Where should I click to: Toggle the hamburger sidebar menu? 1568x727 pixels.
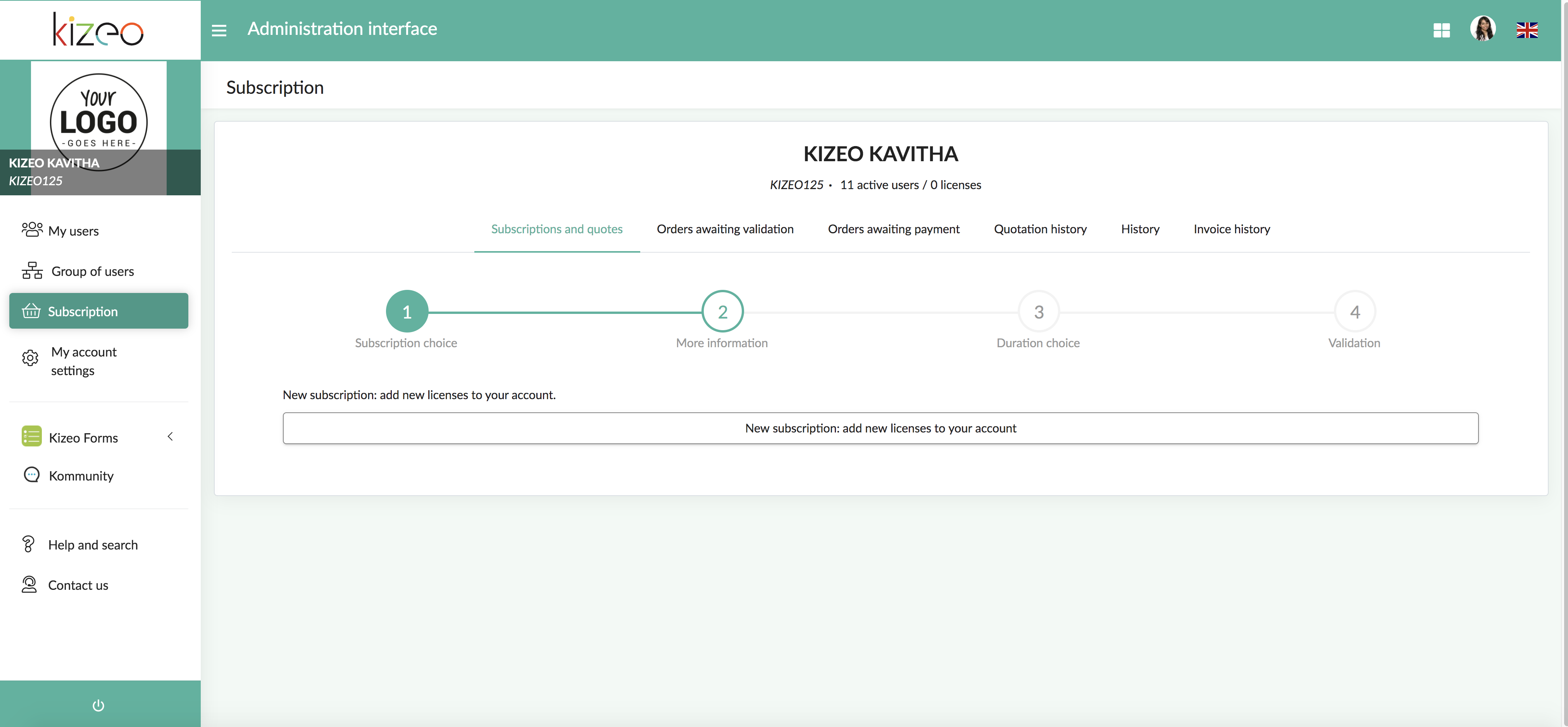(219, 30)
